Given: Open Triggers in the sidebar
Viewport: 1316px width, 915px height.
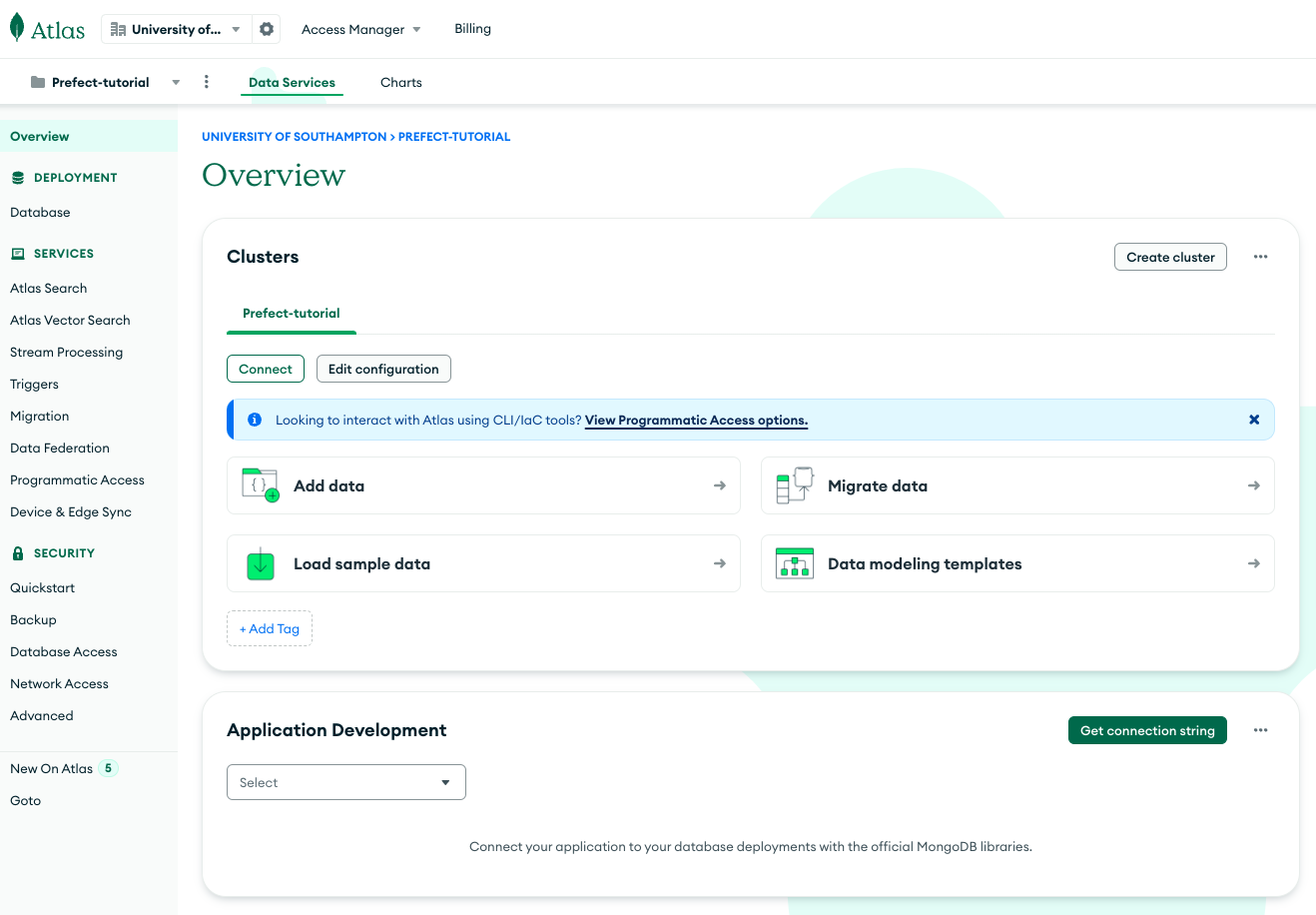Looking at the screenshot, I should [x=34, y=384].
